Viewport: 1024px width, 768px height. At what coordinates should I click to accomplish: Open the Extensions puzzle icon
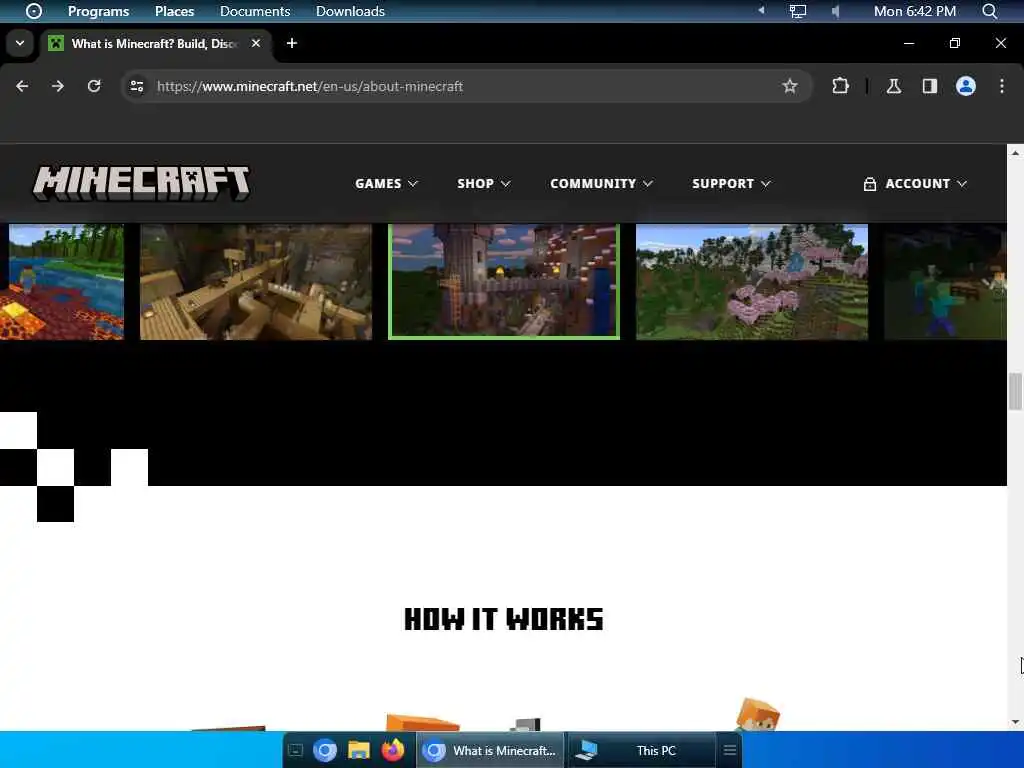point(840,86)
